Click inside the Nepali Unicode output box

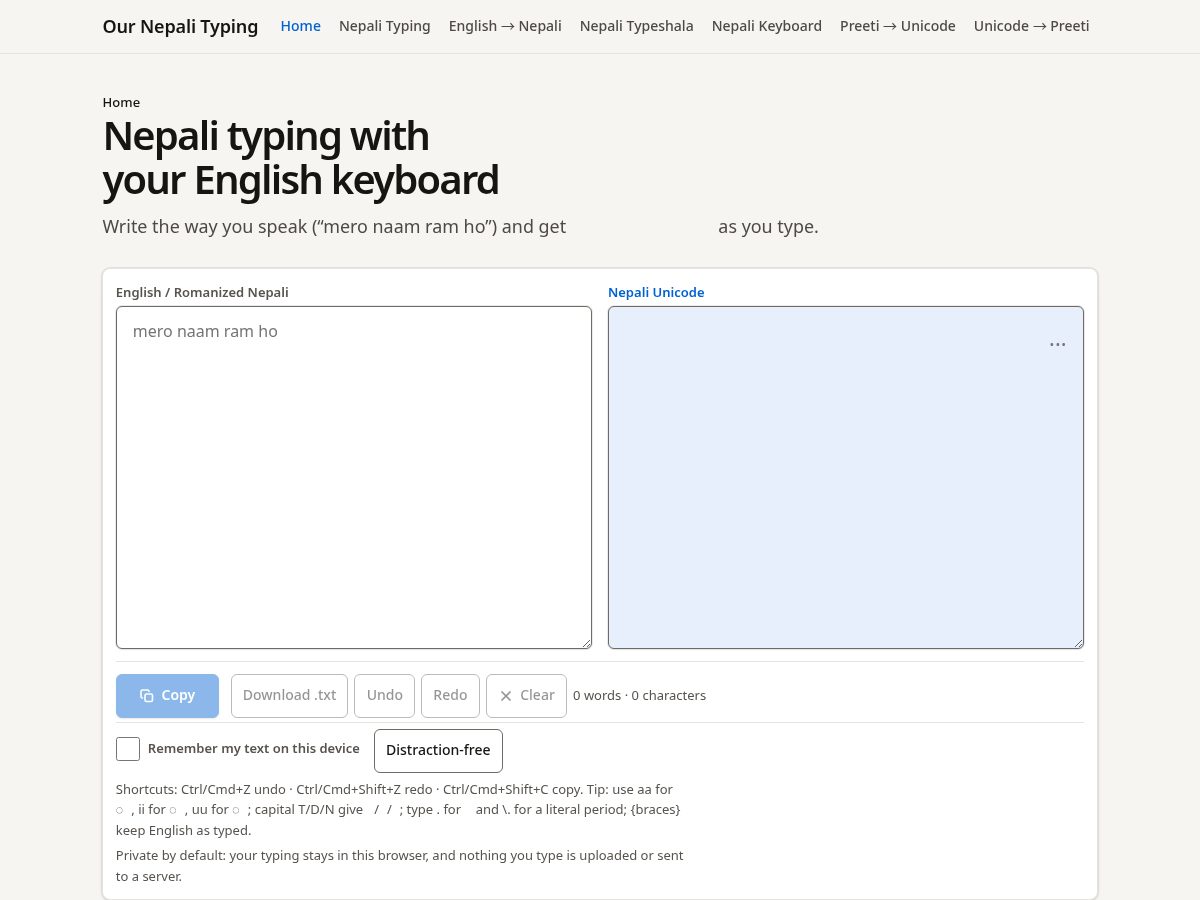click(846, 477)
